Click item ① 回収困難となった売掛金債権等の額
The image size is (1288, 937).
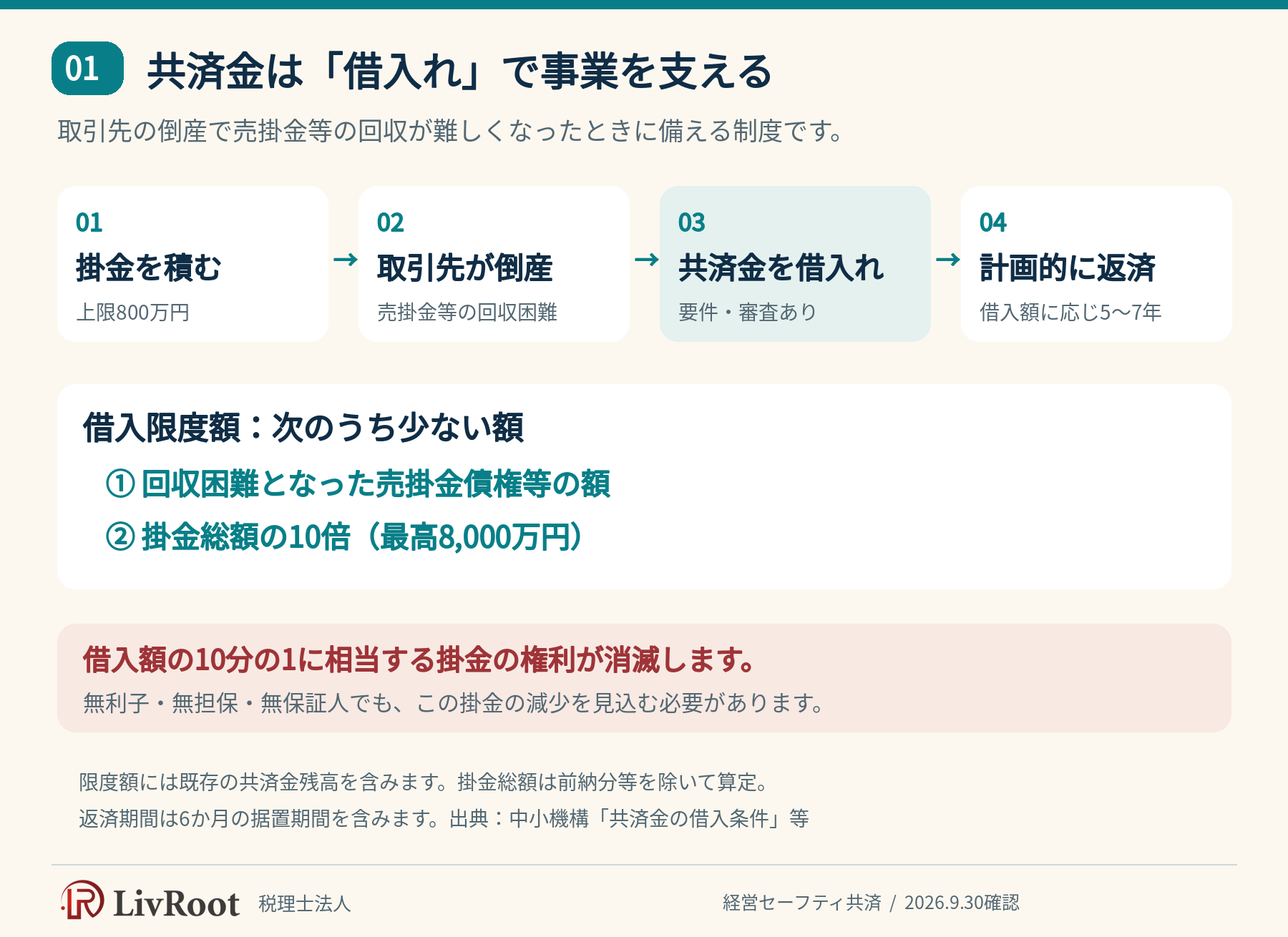(x=358, y=484)
